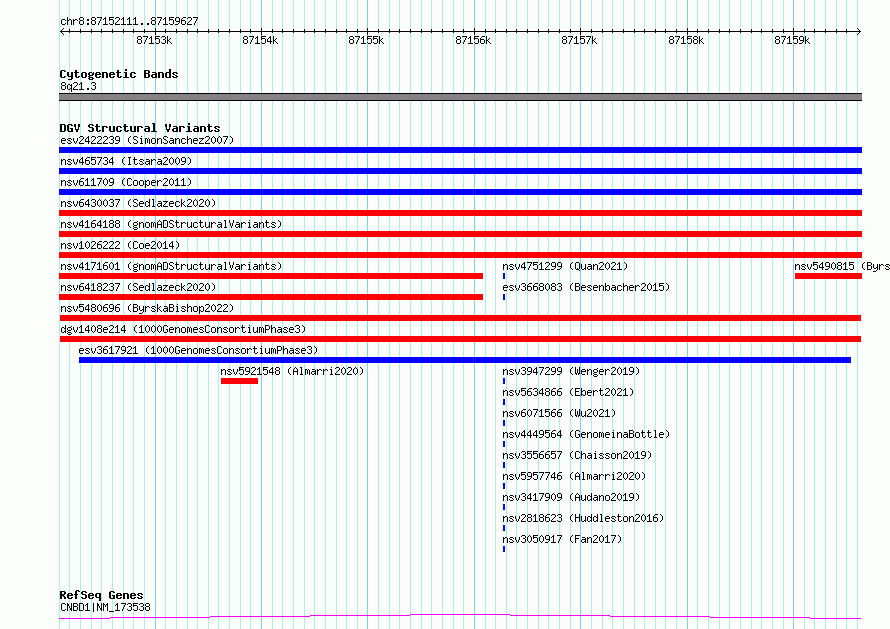This screenshot has height=629, width=890.
Task: Click the red bar of nsv4171601
Action: pyautogui.click(x=271, y=276)
